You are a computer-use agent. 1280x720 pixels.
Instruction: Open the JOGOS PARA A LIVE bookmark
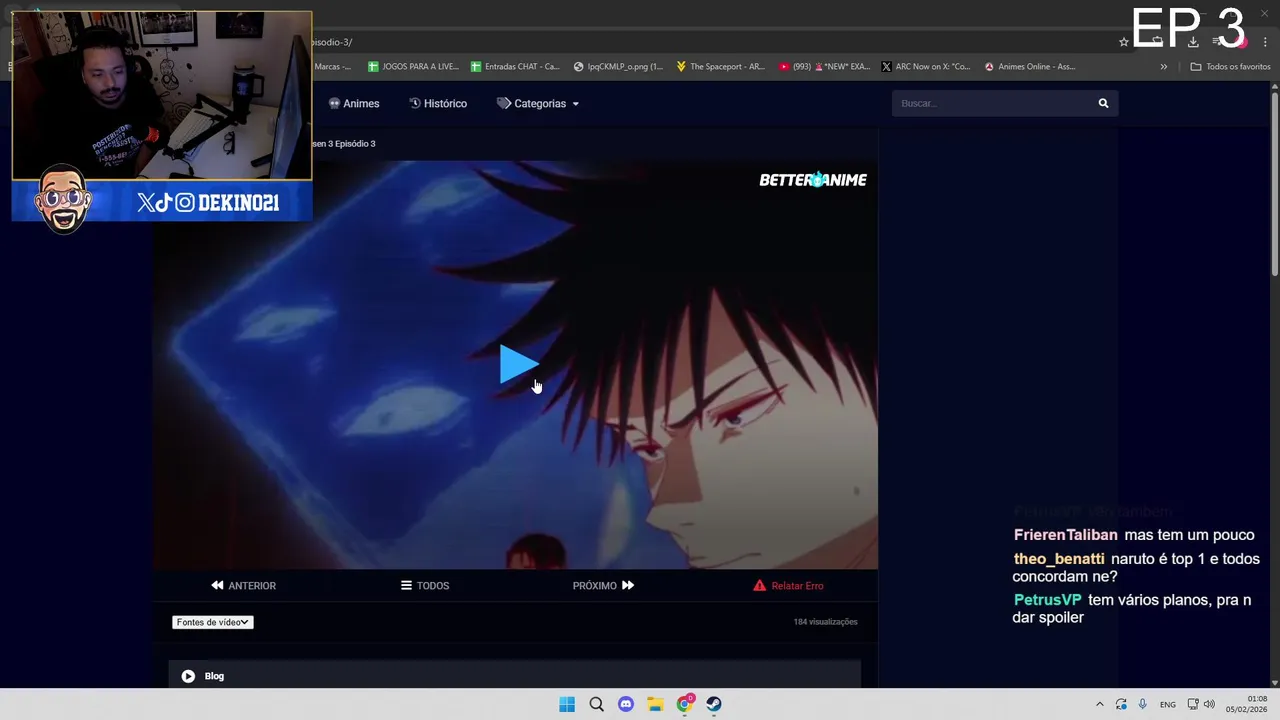pyautogui.click(x=413, y=67)
